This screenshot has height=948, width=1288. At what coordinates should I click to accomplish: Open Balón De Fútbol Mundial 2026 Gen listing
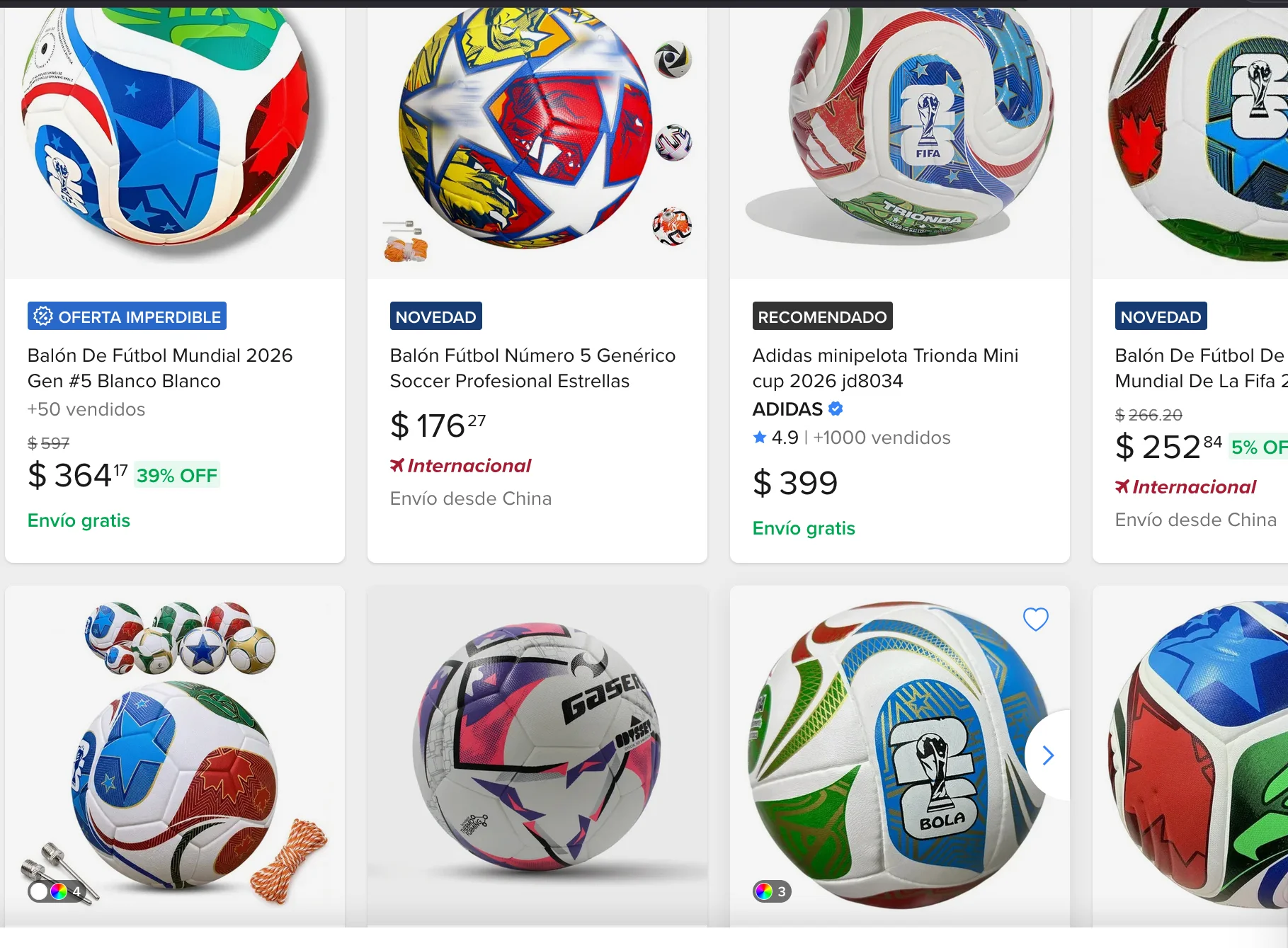(x=160, y=368)
